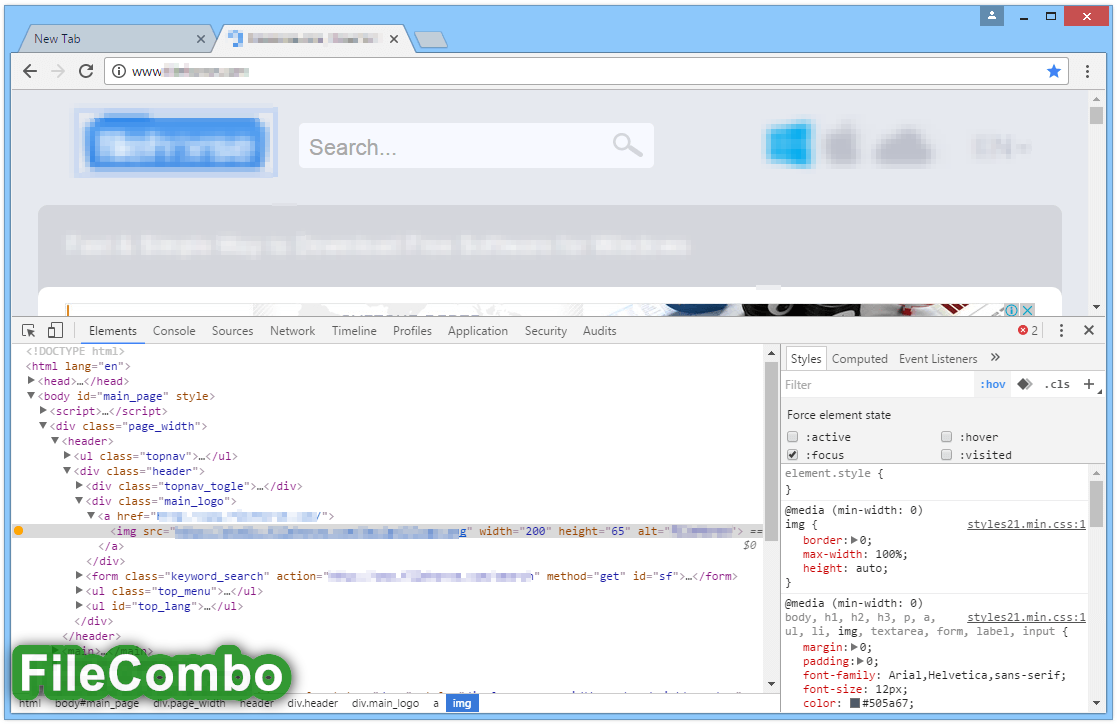
Task: Open the Application tab
Action: click(477, 330)
